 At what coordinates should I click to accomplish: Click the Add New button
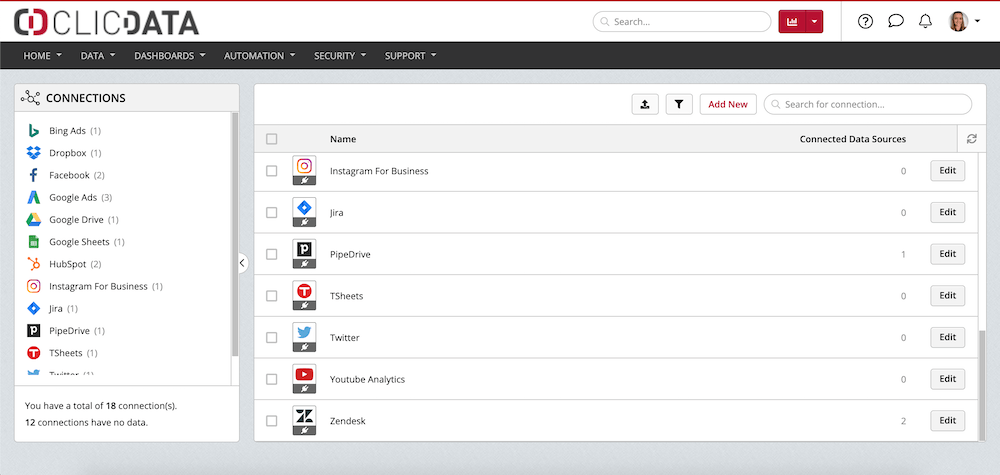point(728,104)
